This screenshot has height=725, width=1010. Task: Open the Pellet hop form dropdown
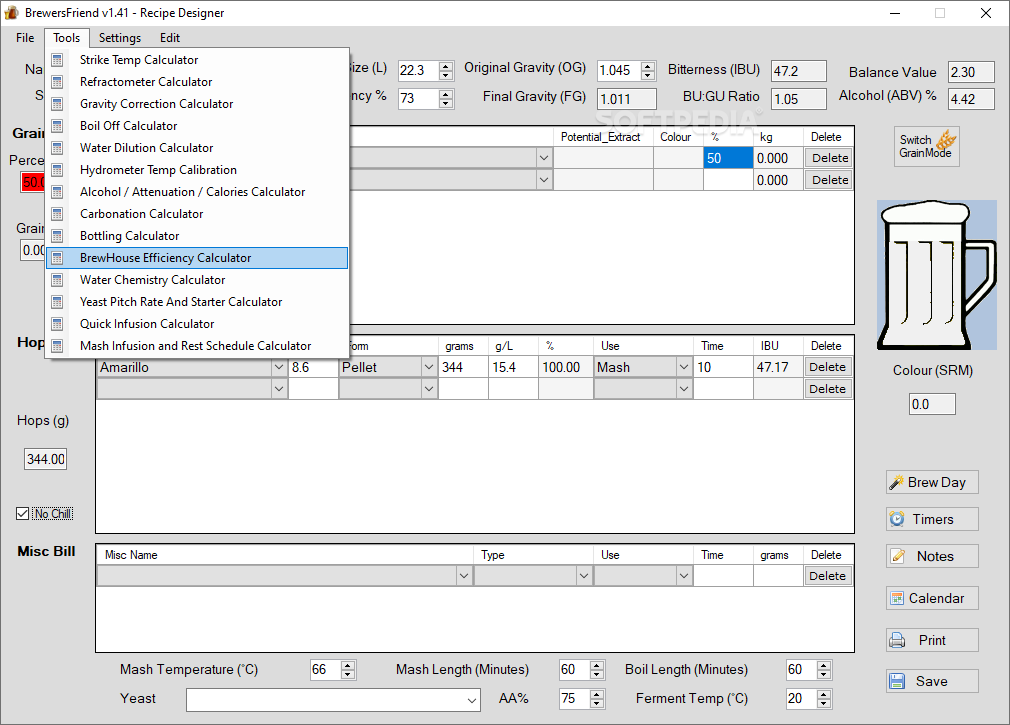click(429, 367)
